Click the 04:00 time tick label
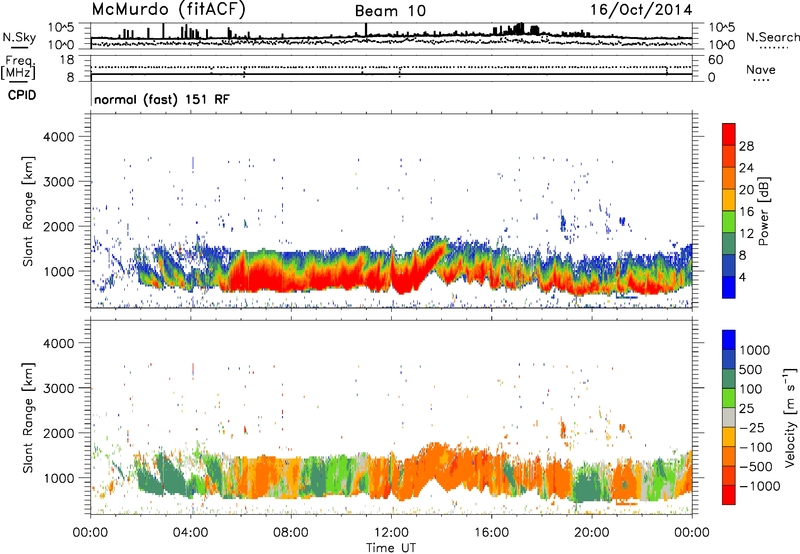This screenshot has height=554, width=800. coord(190,533)
